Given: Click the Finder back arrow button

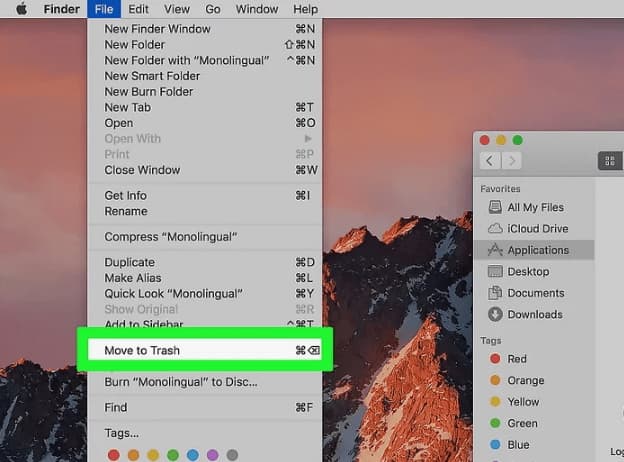Looking at the screenshot, I should [x=489, y=160].
